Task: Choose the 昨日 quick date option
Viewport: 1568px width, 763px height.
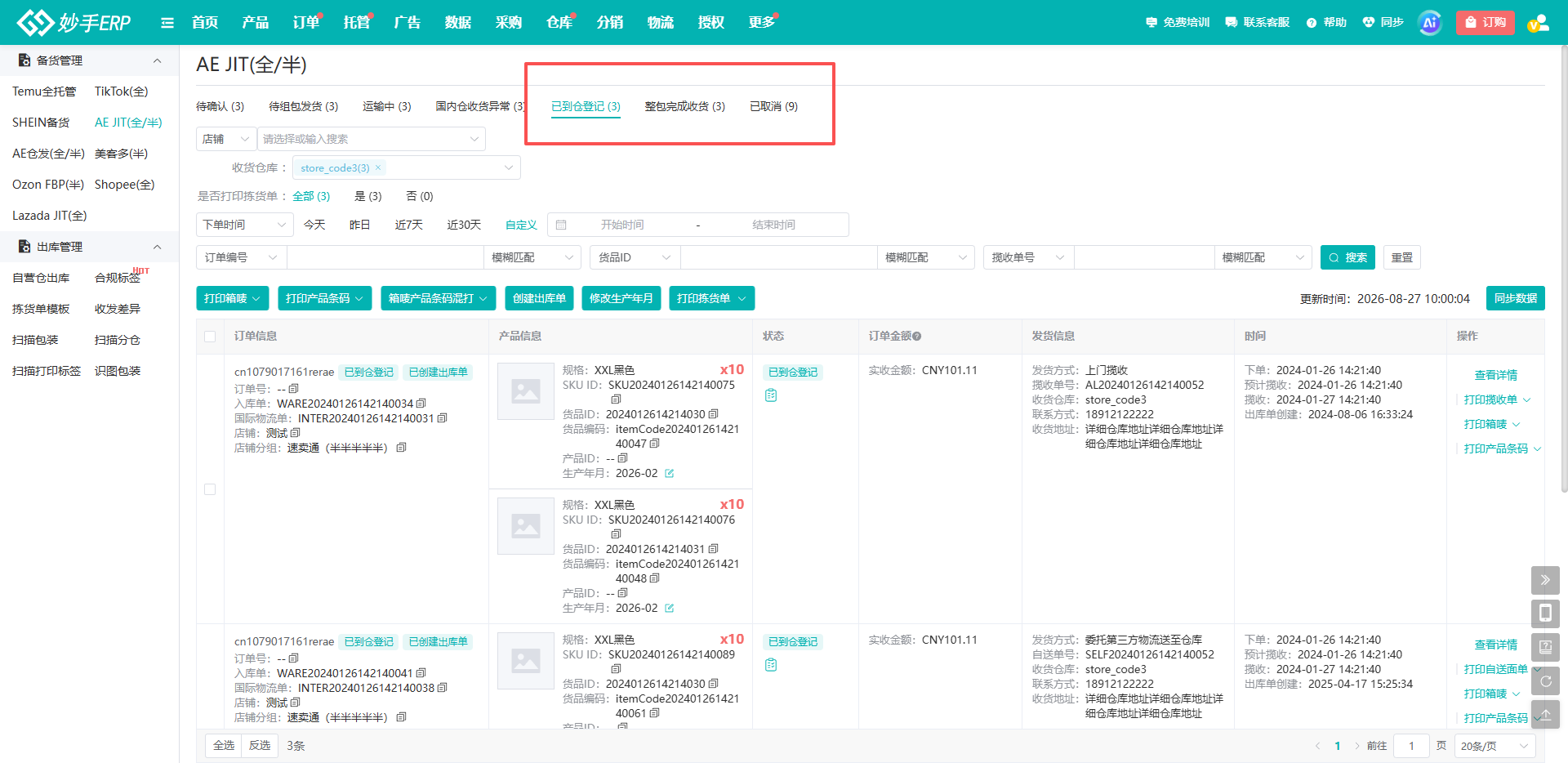Action: pyautogui.click(x=360, y=225)
